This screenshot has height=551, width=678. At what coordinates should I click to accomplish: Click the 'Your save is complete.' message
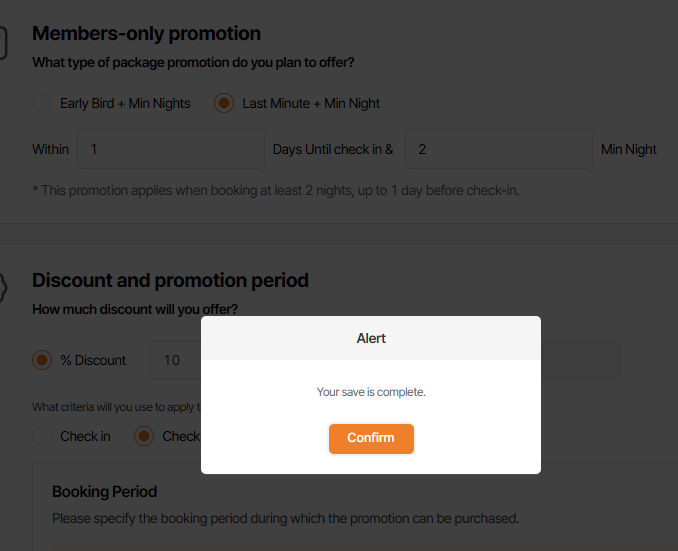[371, 392]
